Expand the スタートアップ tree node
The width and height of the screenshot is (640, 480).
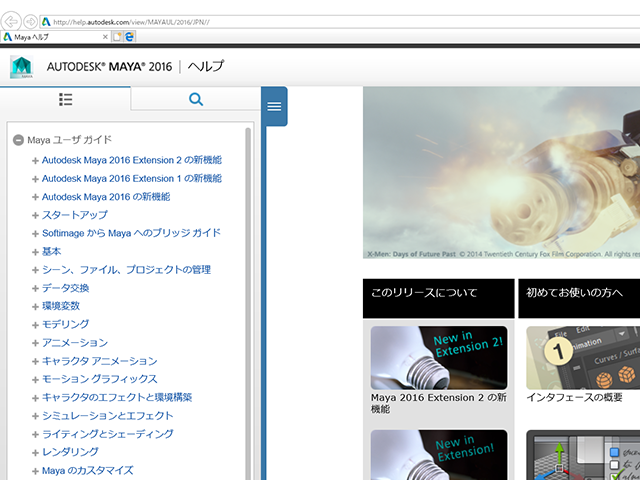[35, 216]
